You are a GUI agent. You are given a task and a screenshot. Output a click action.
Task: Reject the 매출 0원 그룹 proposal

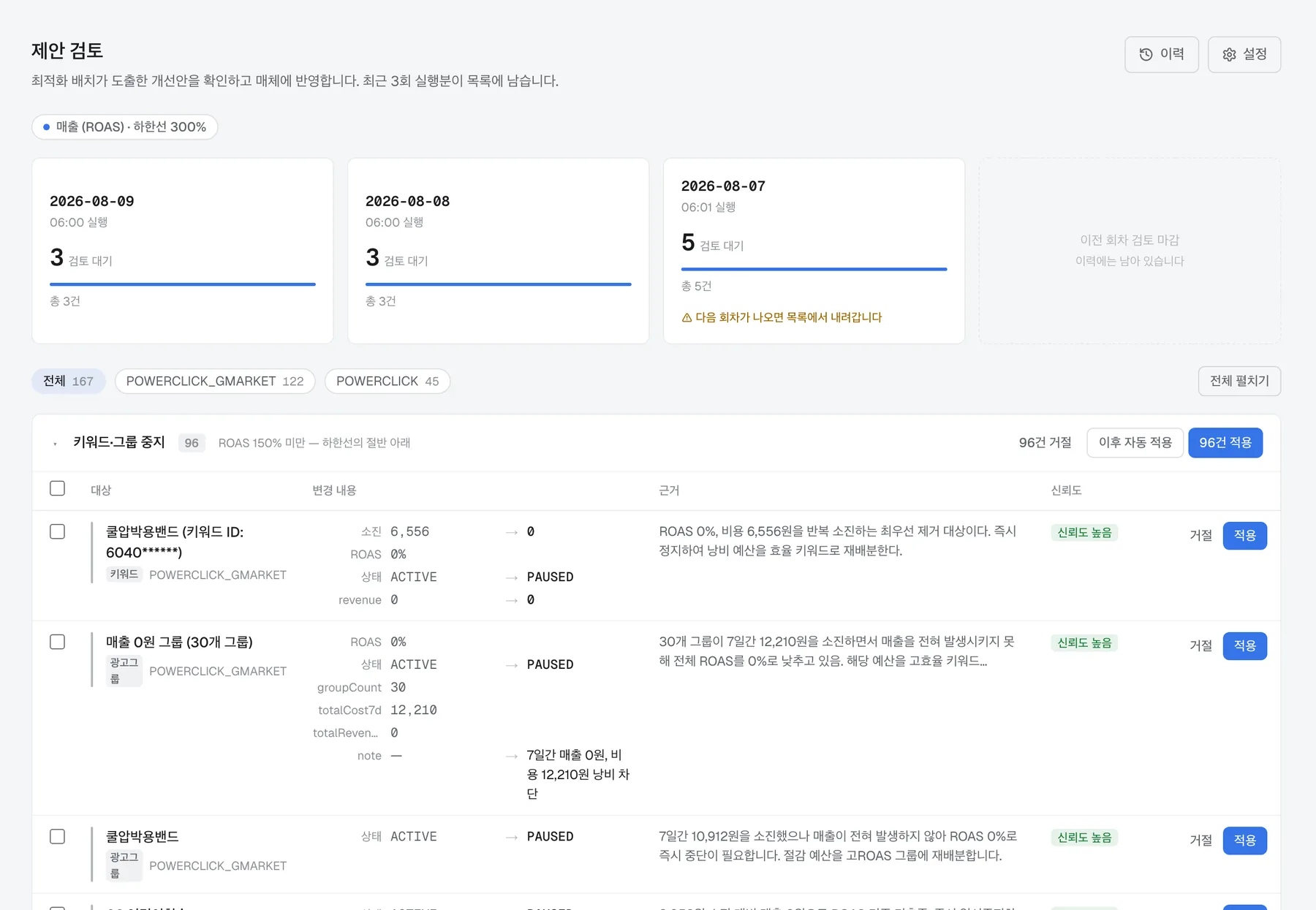[1200, 645]
